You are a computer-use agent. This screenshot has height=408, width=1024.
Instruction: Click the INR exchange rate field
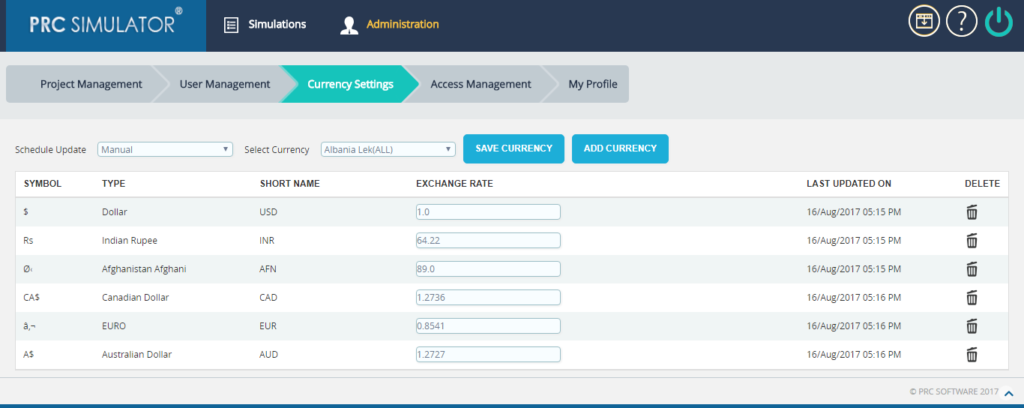[x=488, y=241]
